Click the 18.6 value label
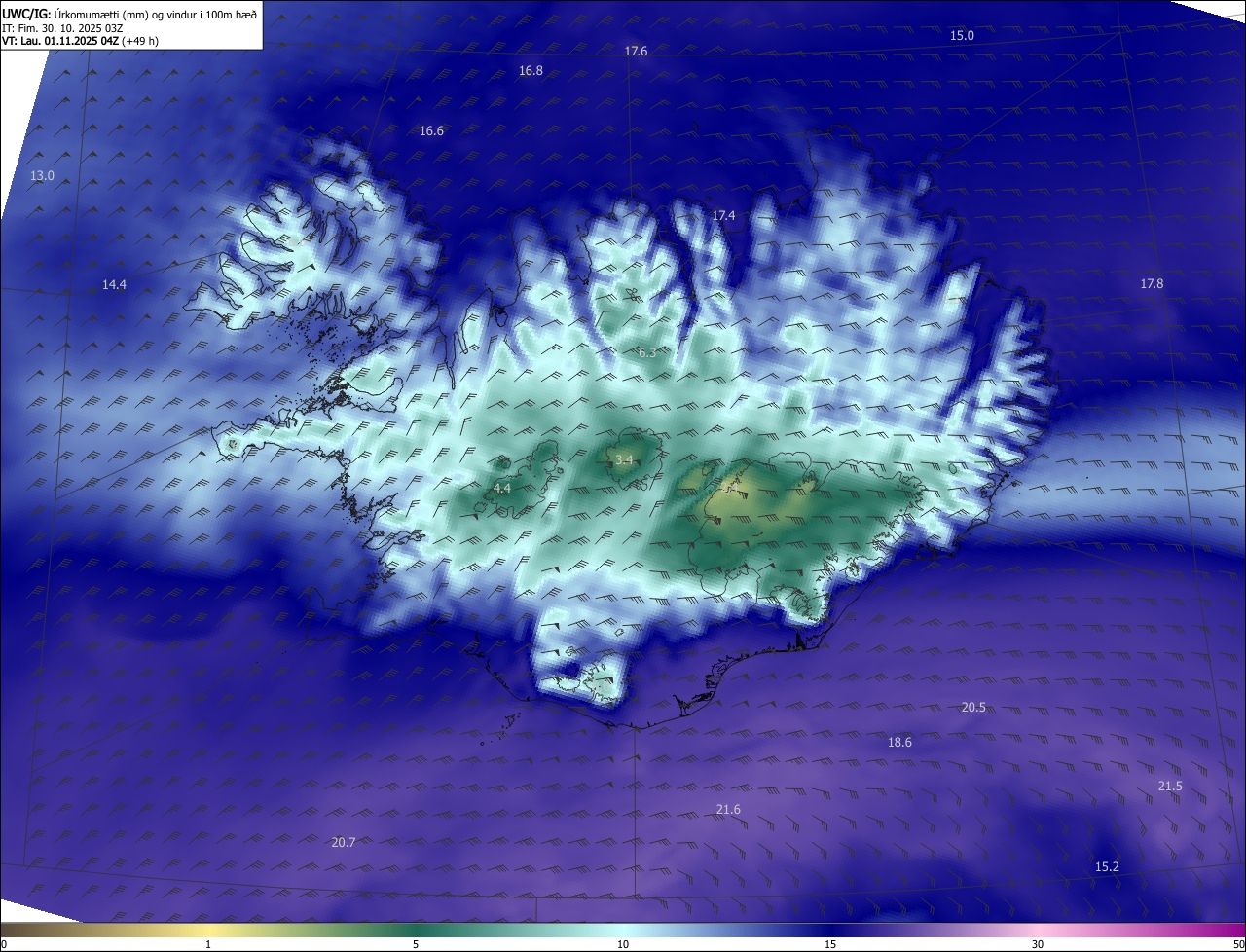The width and height of the screenshot is (1246, 952). tap(899, 742)
